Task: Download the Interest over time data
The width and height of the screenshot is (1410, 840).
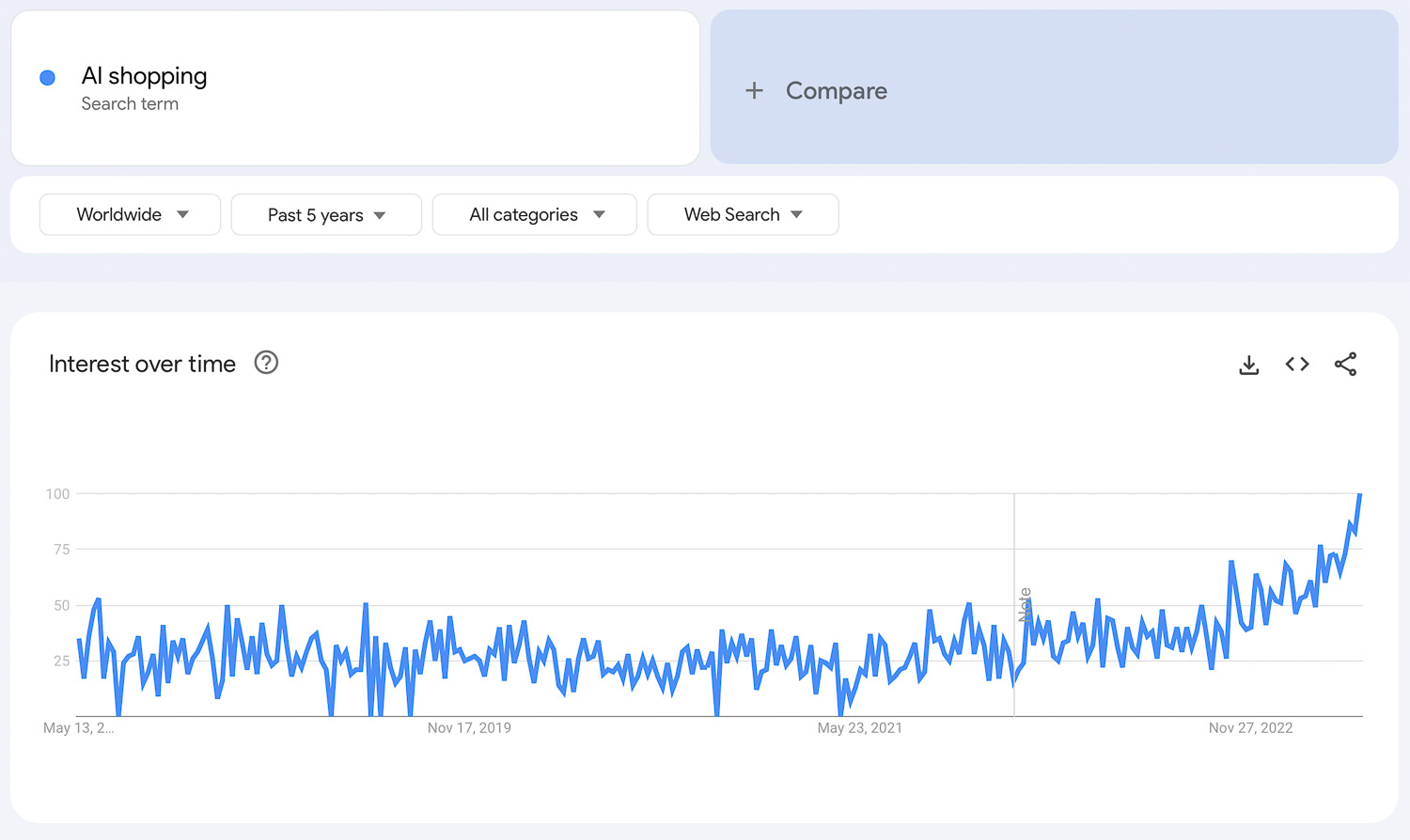Action: coord(1248,365)
